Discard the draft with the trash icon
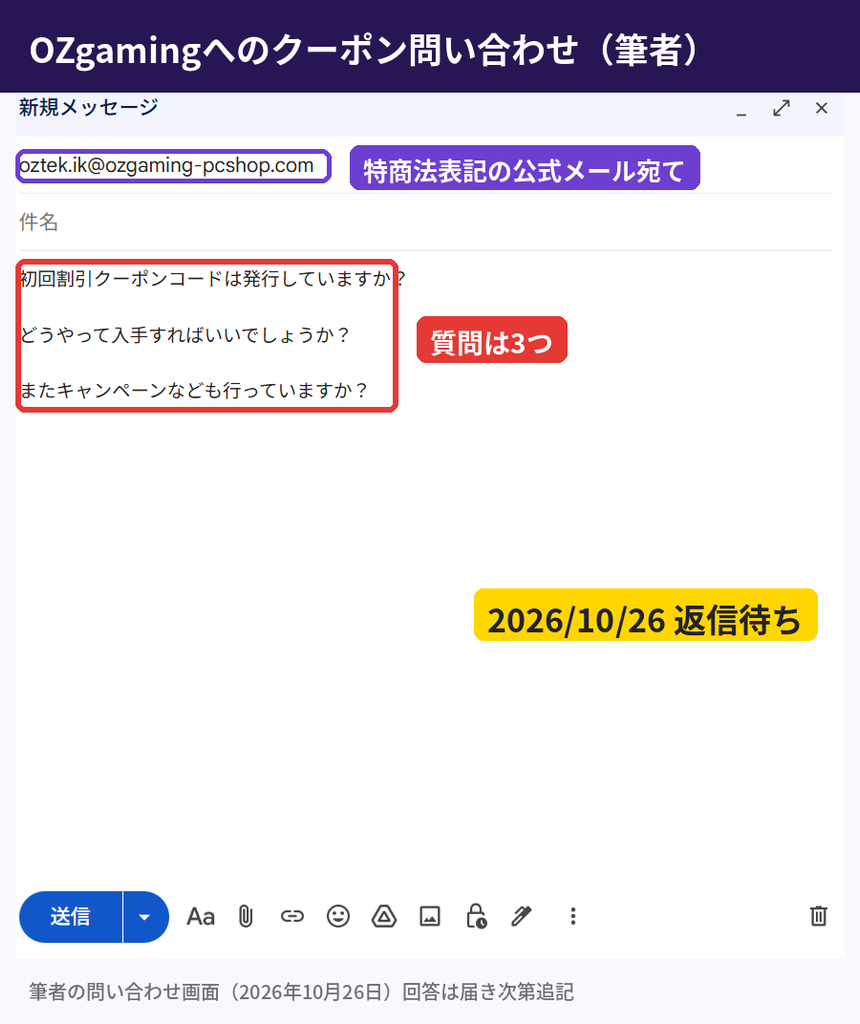Screen dimensions: 860x1024 tap(818, 916)
